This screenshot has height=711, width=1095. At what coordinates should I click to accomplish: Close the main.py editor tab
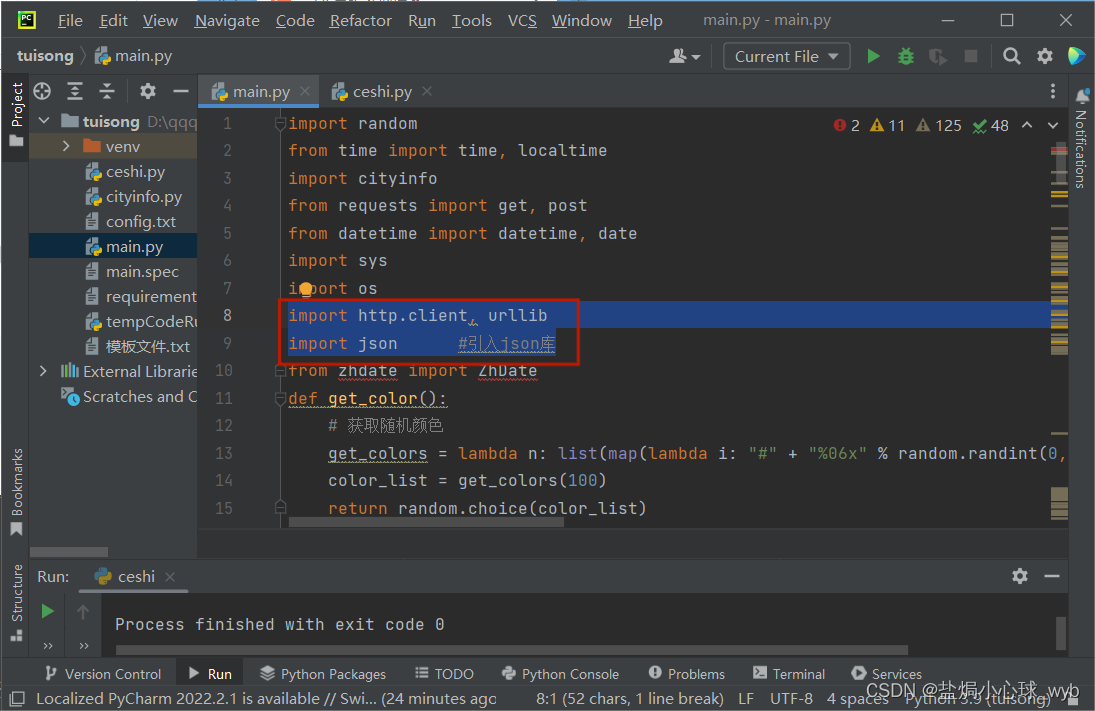304,91
